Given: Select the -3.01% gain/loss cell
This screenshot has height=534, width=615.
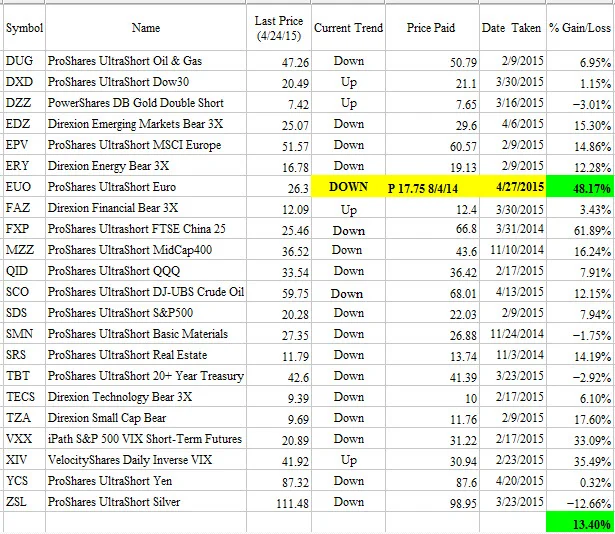Looking at the screenshot, I should coord(580,104).
